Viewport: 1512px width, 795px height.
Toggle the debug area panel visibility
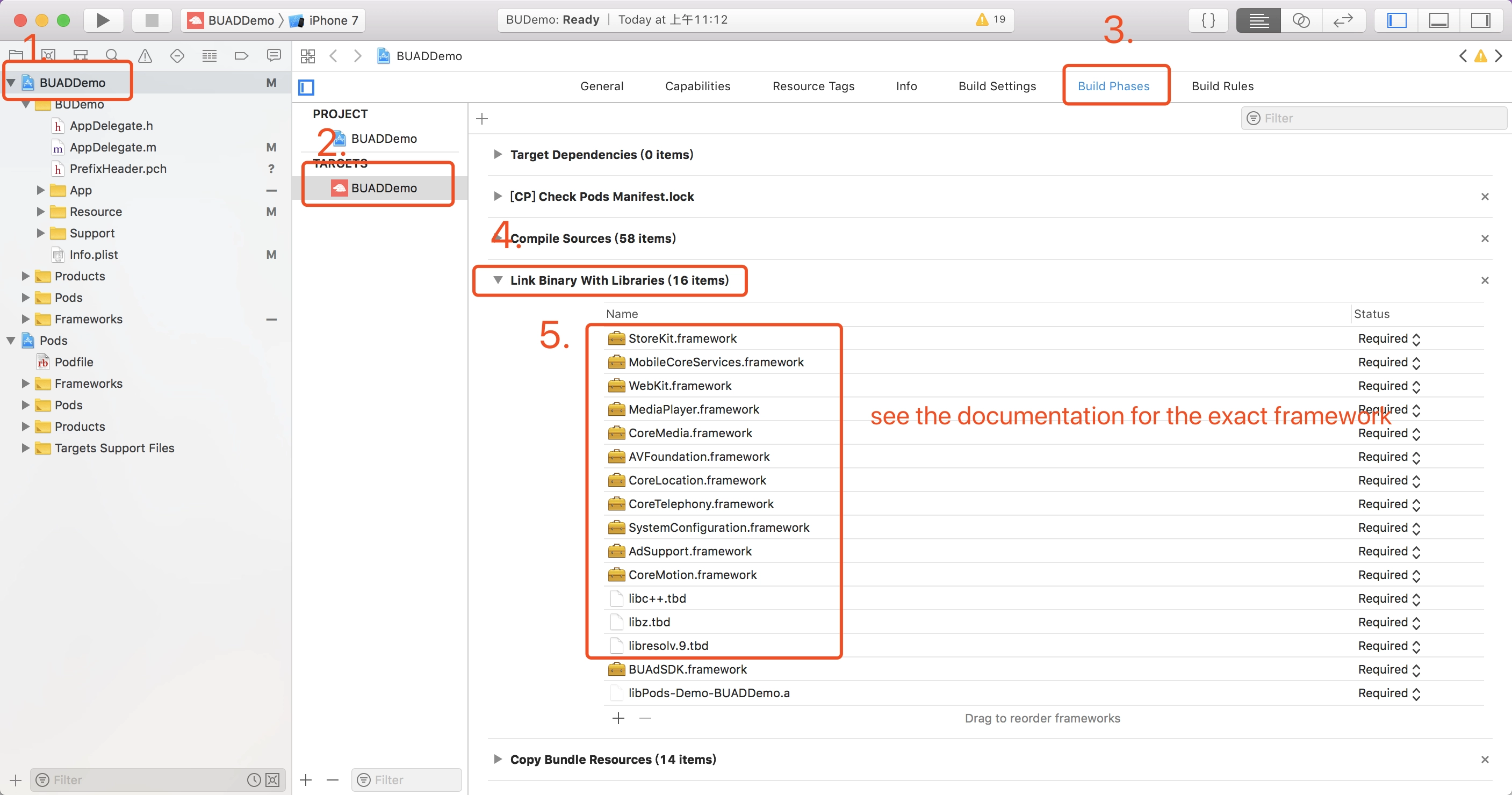pyautogui.click(x=1438, y=20)
